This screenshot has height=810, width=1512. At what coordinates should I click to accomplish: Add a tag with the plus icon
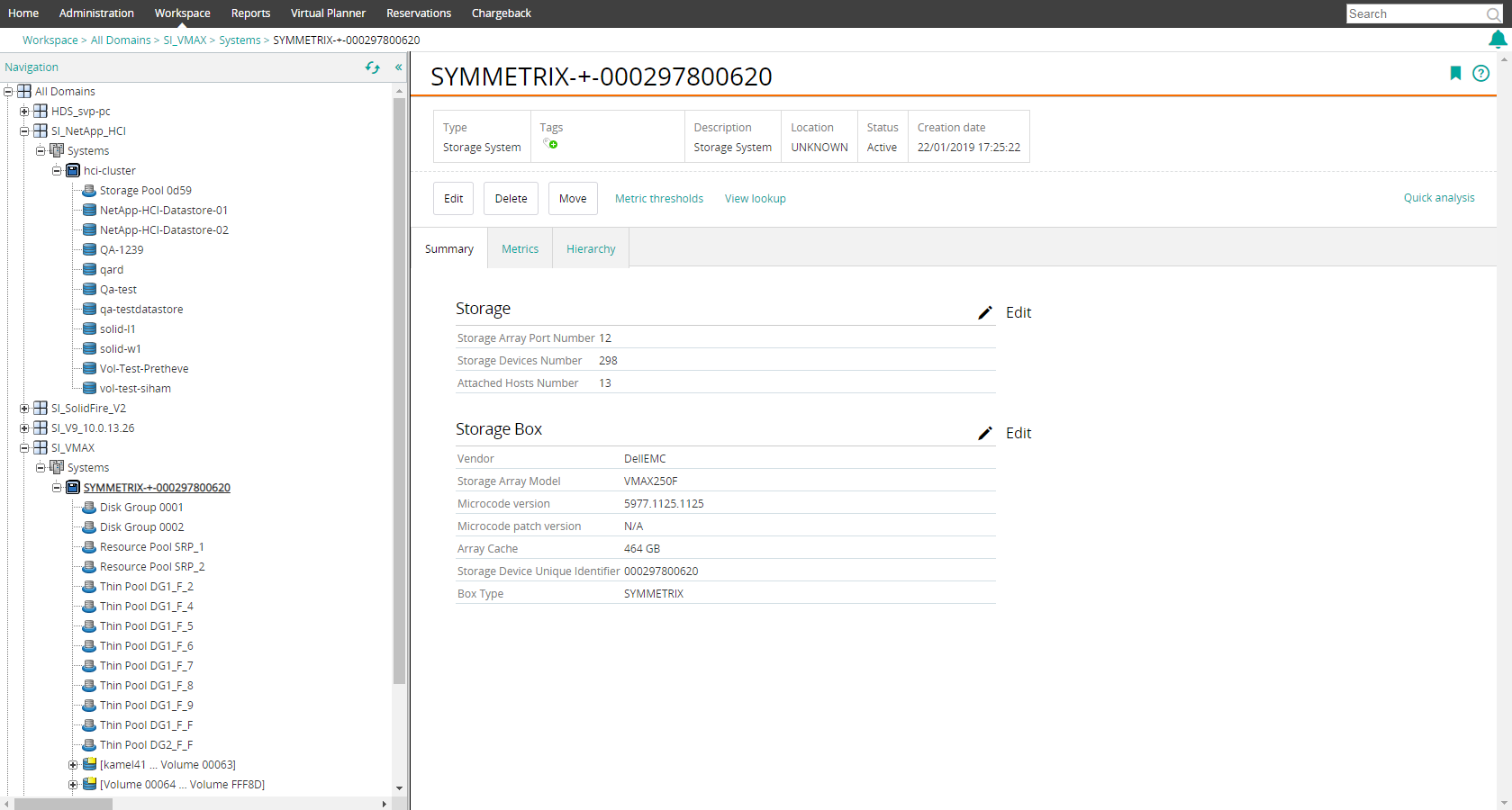(x=553, y=144)
